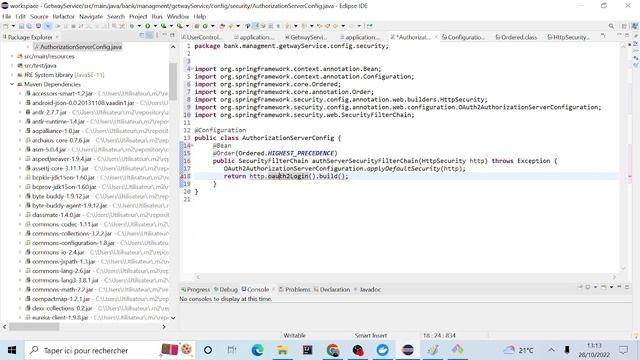Image resolution: width=640 pixels, height=360 pixels.
Task: Open Package Explorer view menu icon
Action: [157, 35]
